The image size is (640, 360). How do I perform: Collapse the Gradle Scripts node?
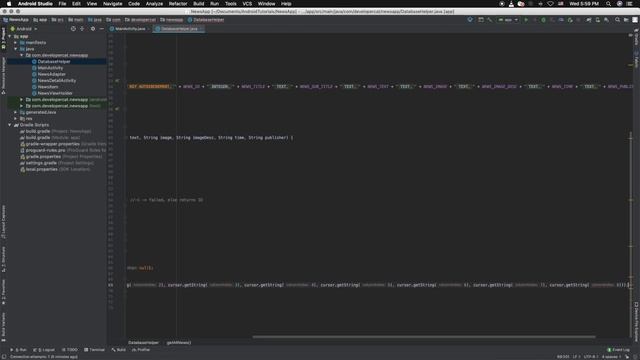pyautogui.click(x=10, y=125)
